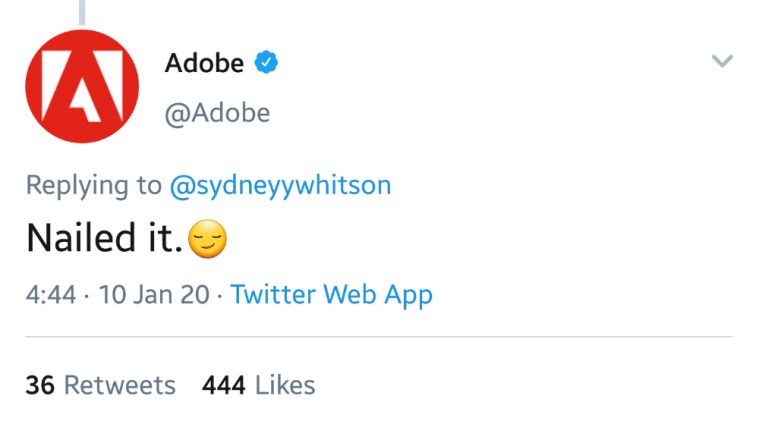Open Adobe's red circular profile avatar
This screenshot has width=759, height=421.
[82, 87]
